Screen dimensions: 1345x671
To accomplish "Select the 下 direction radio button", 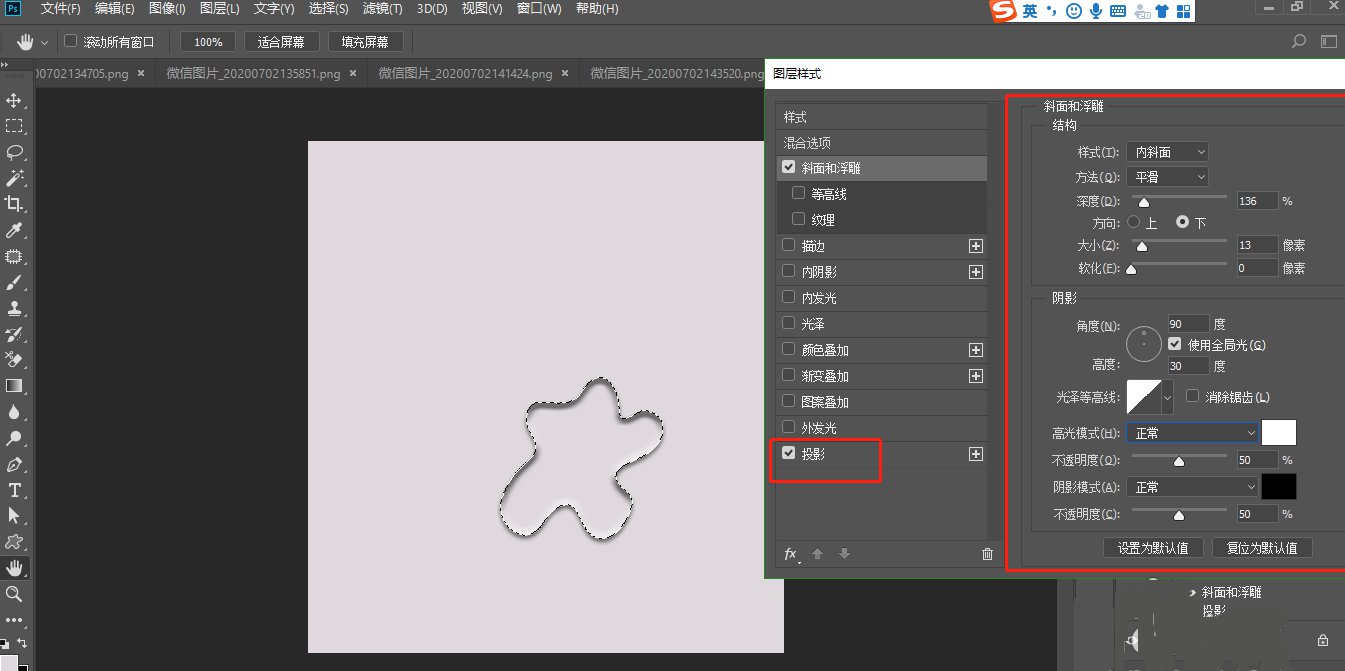I will (1183, 222).
